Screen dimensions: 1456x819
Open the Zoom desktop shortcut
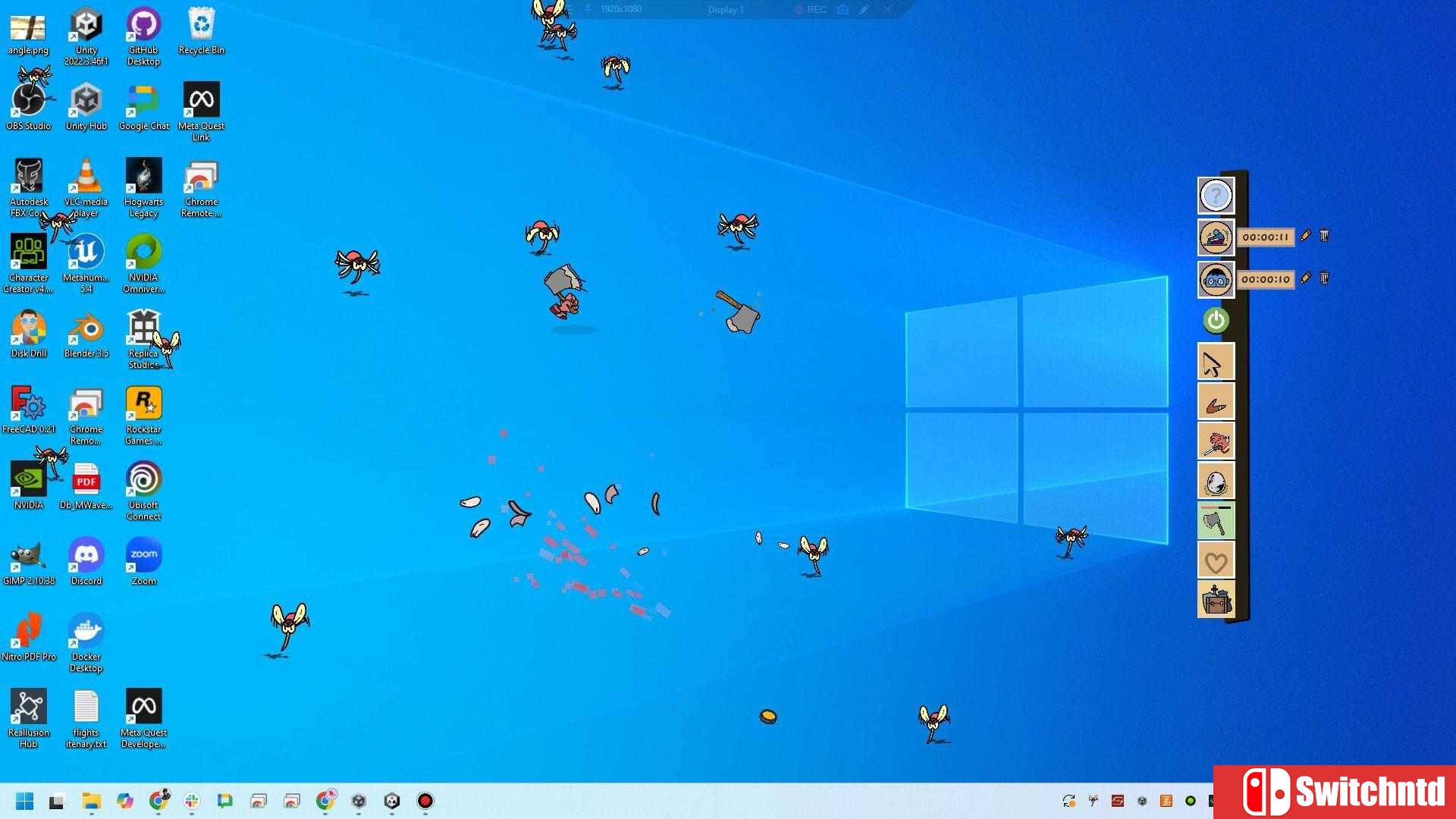pyautogui.click(x=143, y=561)
